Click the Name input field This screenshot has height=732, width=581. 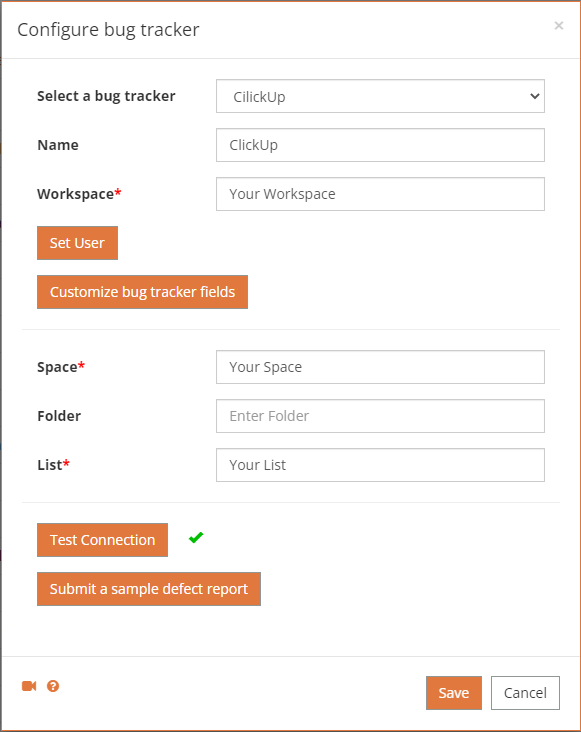click(x=380, y=145)
